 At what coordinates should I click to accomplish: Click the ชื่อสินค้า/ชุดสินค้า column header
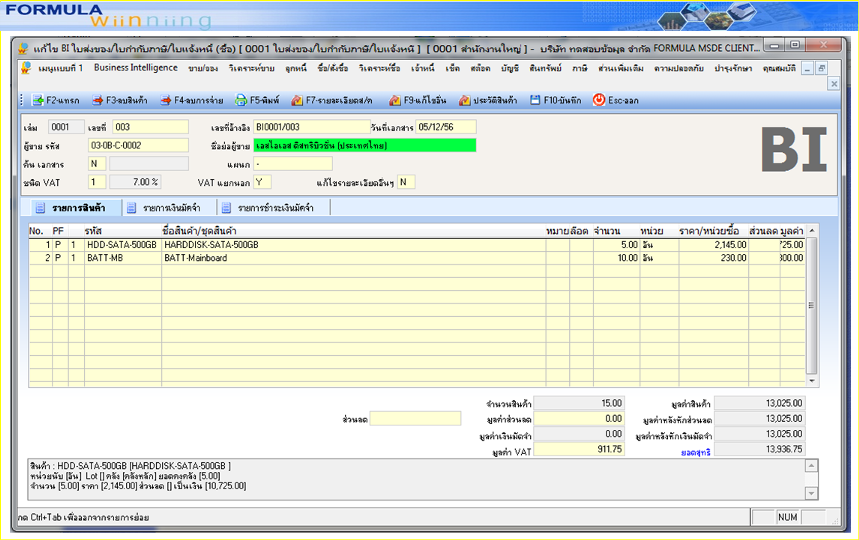coord(199,231)
